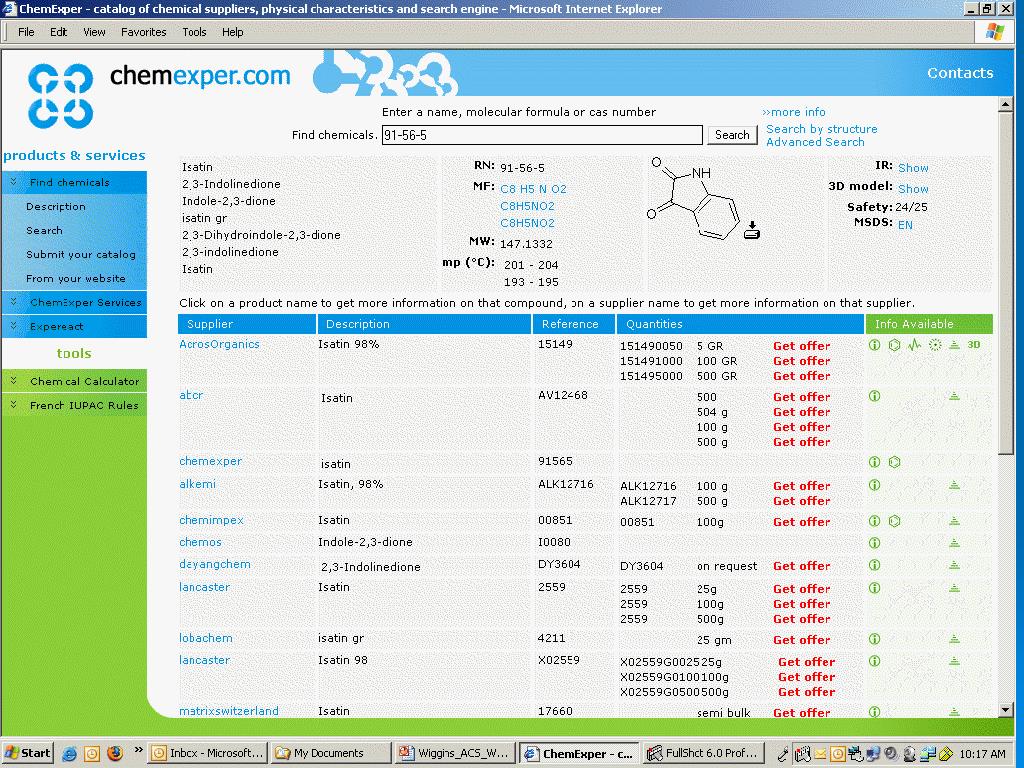Show the IR spectrum
1024x768 pixels.
tap(913, 168)
